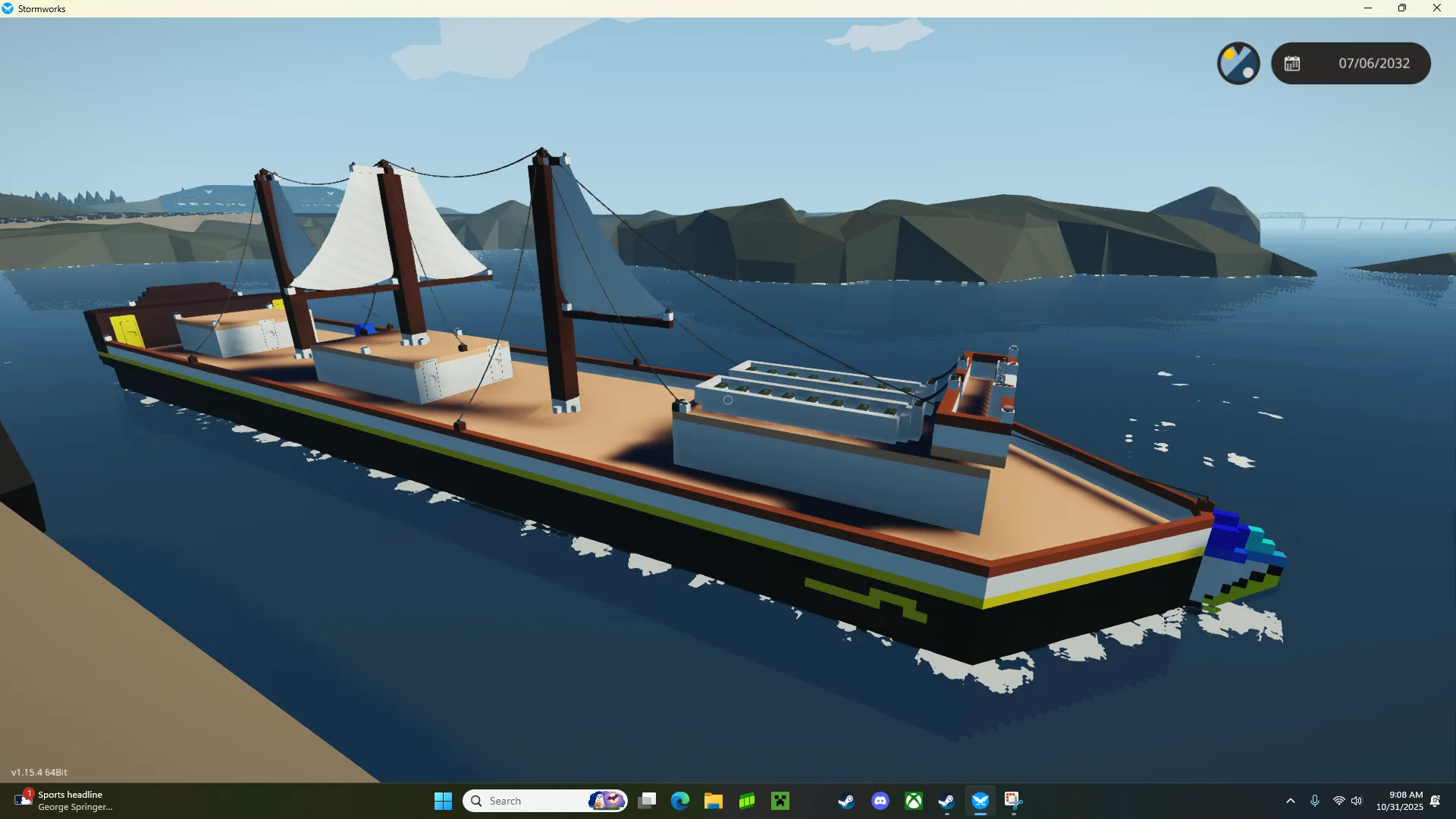1456x819 pixels.
Task: Switch to the running Steam window icon
Action: [x=946, y=801]
